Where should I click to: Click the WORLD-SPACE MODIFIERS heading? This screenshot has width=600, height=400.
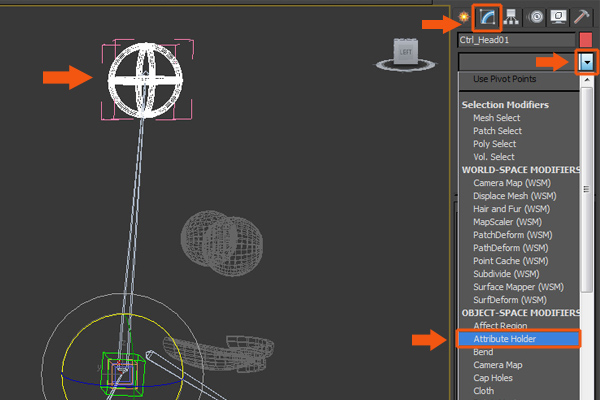pos(520,170)
